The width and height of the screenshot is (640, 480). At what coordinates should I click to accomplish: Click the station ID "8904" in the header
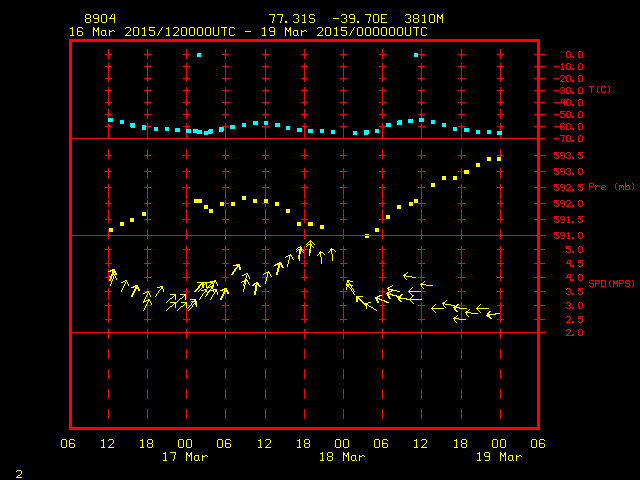(x=100, y=19)
